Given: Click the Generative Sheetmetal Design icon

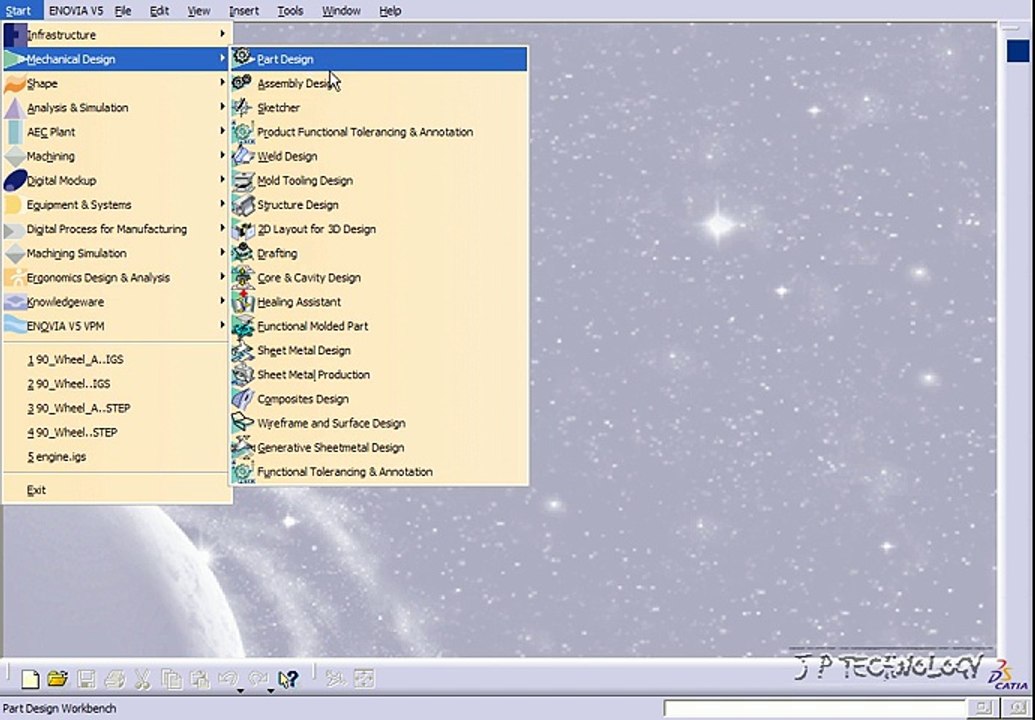Looking at the screenshot, I should point(242,447).
